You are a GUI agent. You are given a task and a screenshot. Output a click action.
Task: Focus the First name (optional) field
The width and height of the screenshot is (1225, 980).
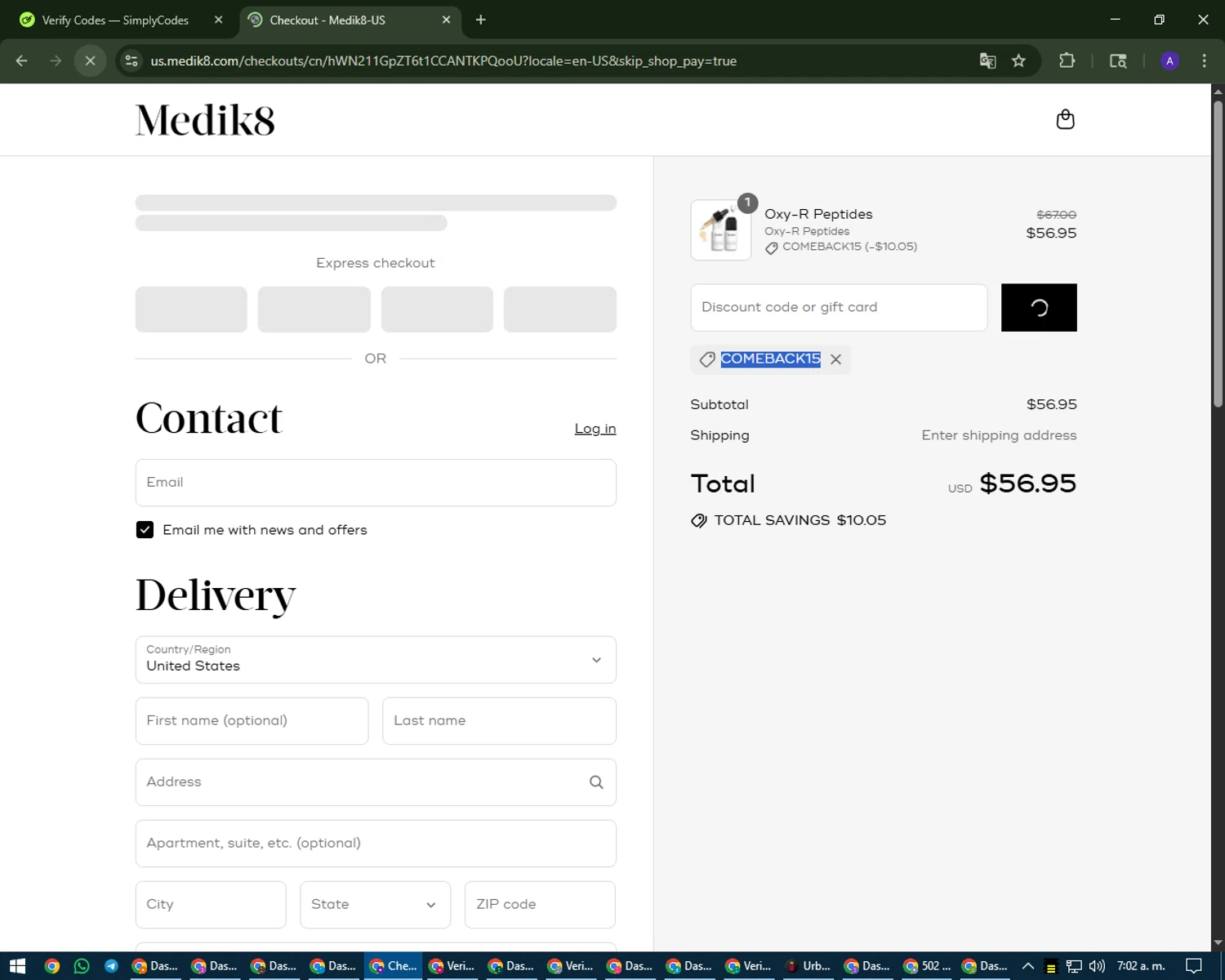[x=252, y=721]
